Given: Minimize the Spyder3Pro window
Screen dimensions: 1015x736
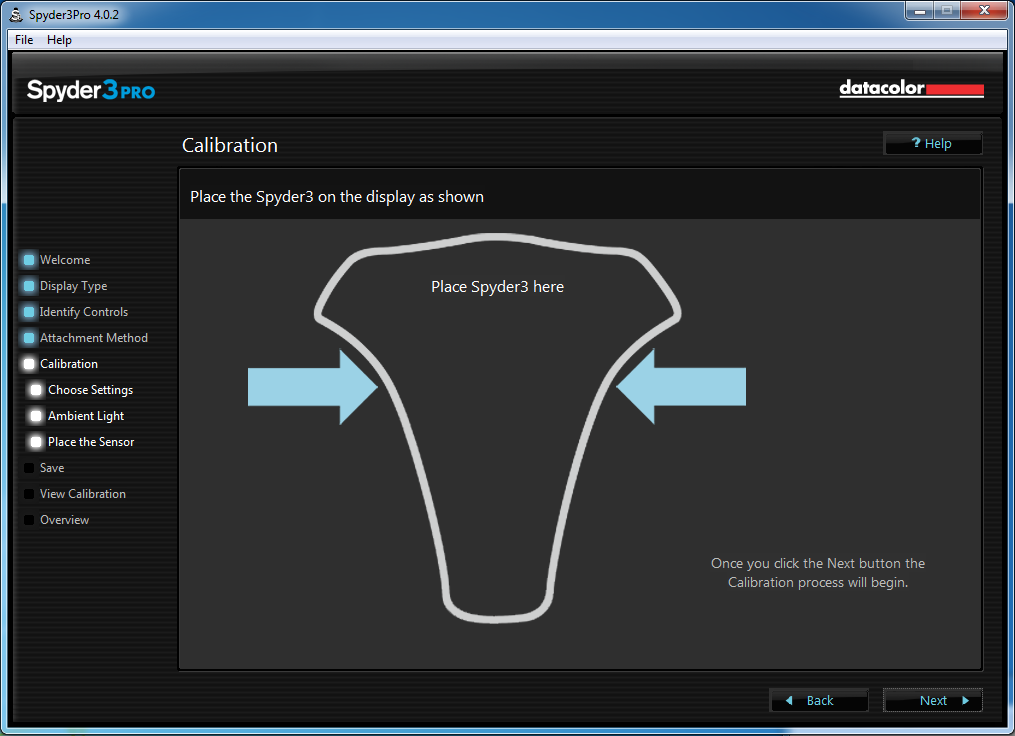Looking at the screenshot, I should [x=919, y=11].
